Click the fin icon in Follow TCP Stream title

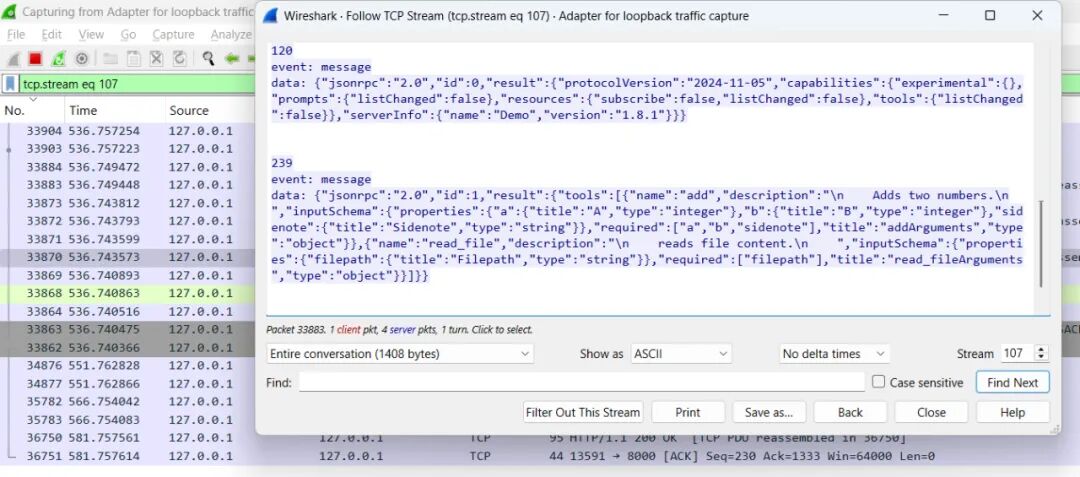(270, 16)
